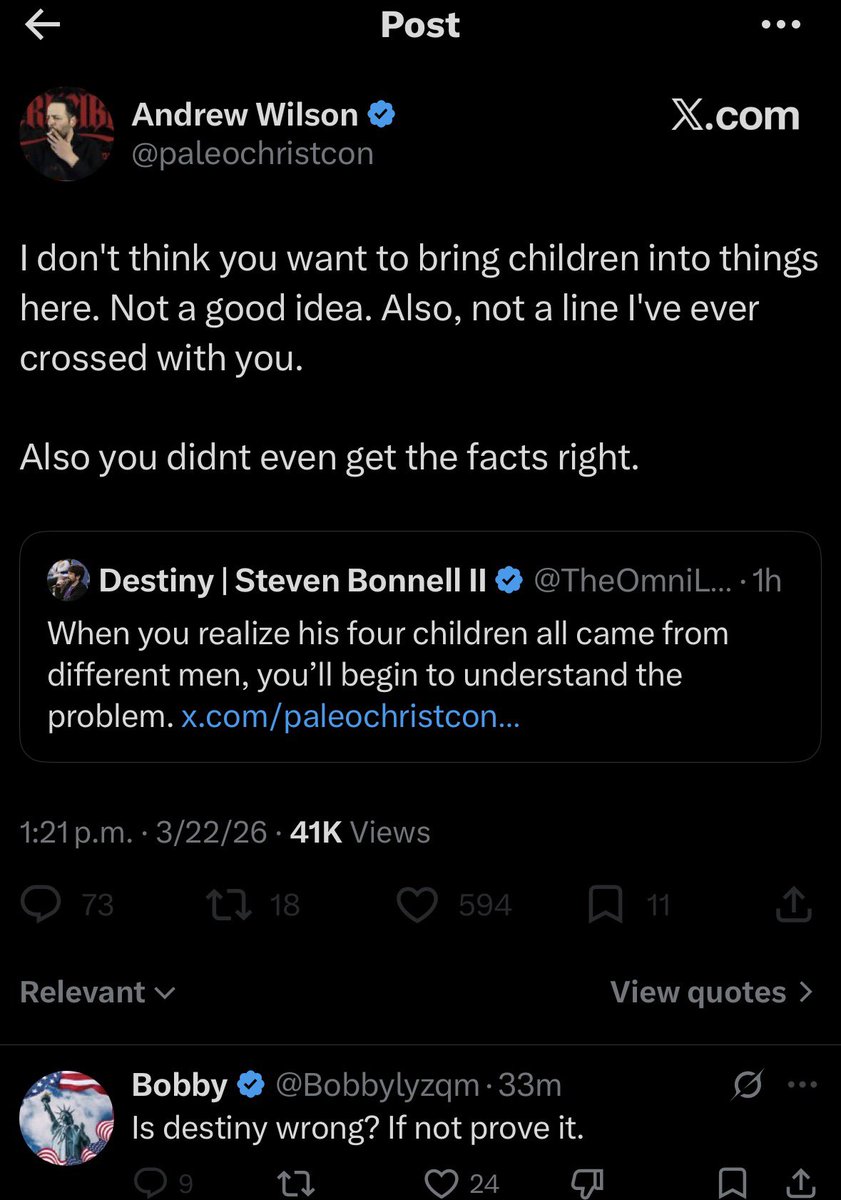Tap the reply icon on Bobby's comment
Image resolution: width=841 pixels, height=1200 pixels.
[159, 1182]
